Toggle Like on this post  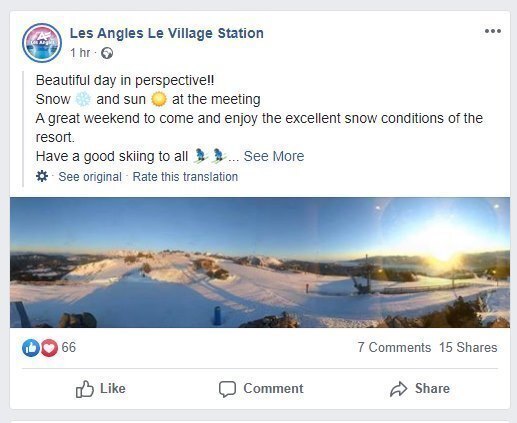coord(101,389)
